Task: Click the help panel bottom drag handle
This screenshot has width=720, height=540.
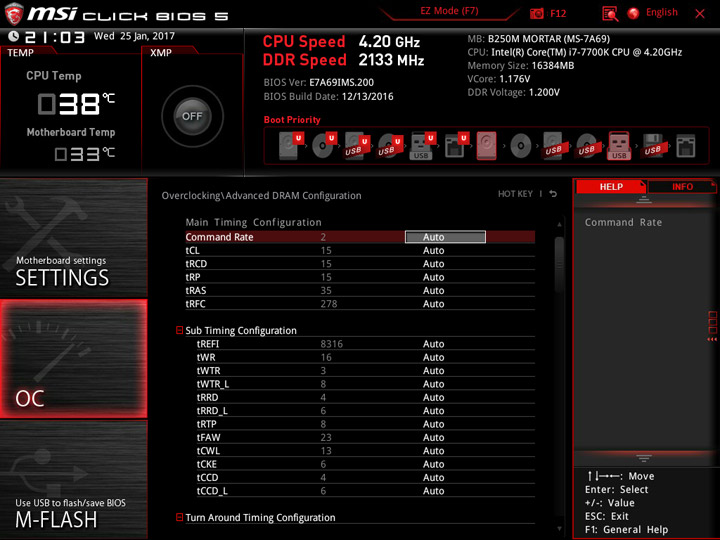Action: [x=644, y=458]
